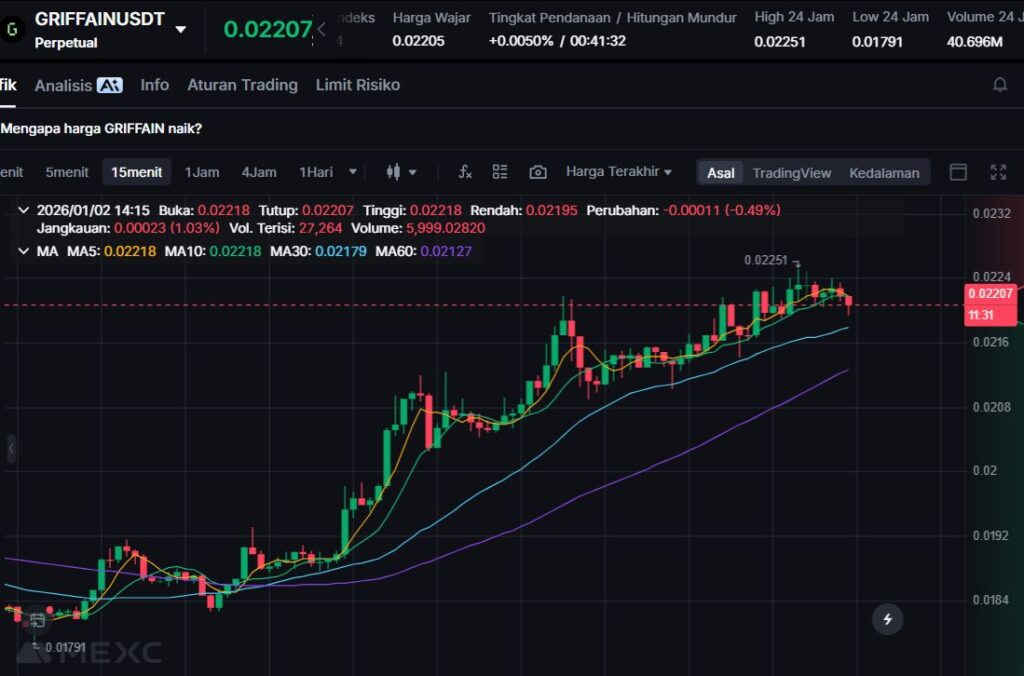The image size is (1024, 676).
Task: Collapse the MA indicator legend row
Action: 23,251
